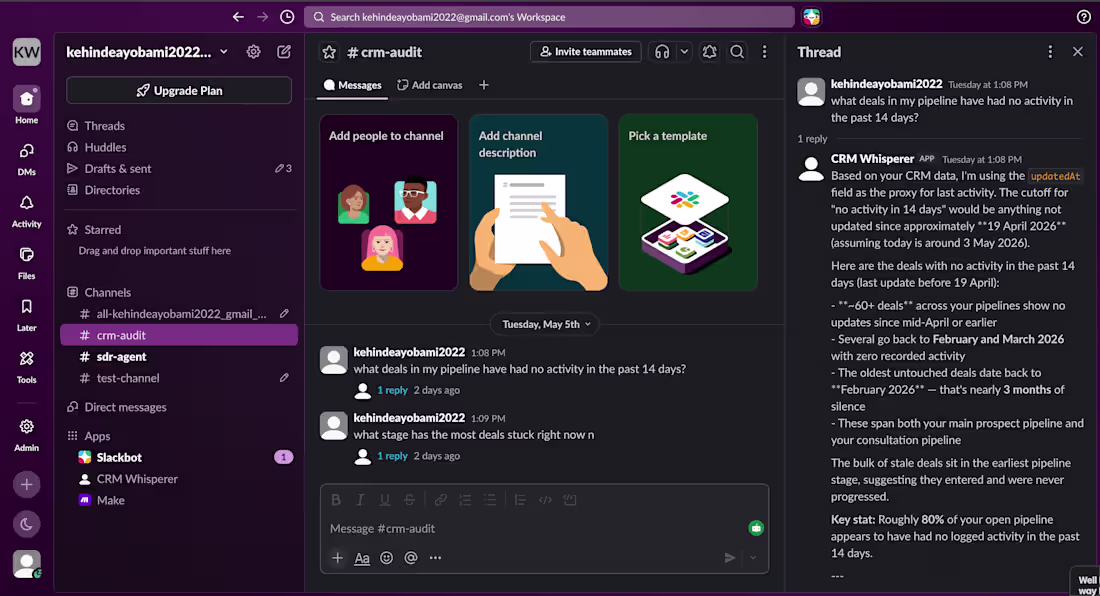1100x596 pixels.
Task: Open the test-channel channel
Action: point(179,378)
